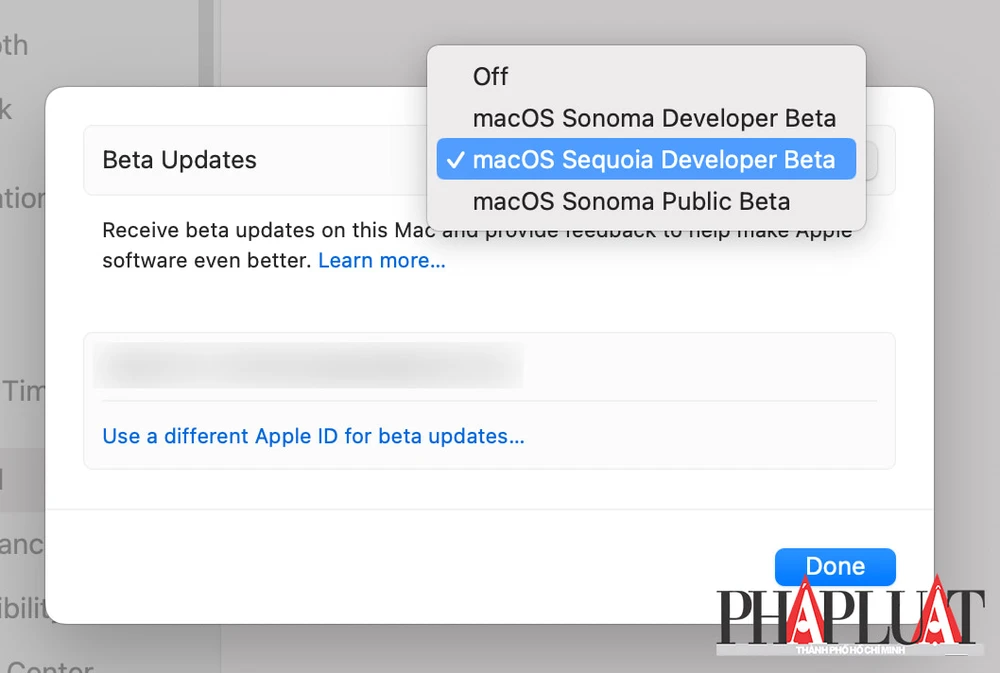Open Bluetooth settings from the sidebar
The height and width of the screenshot is (673, 1000).
[x=14, y=45]
